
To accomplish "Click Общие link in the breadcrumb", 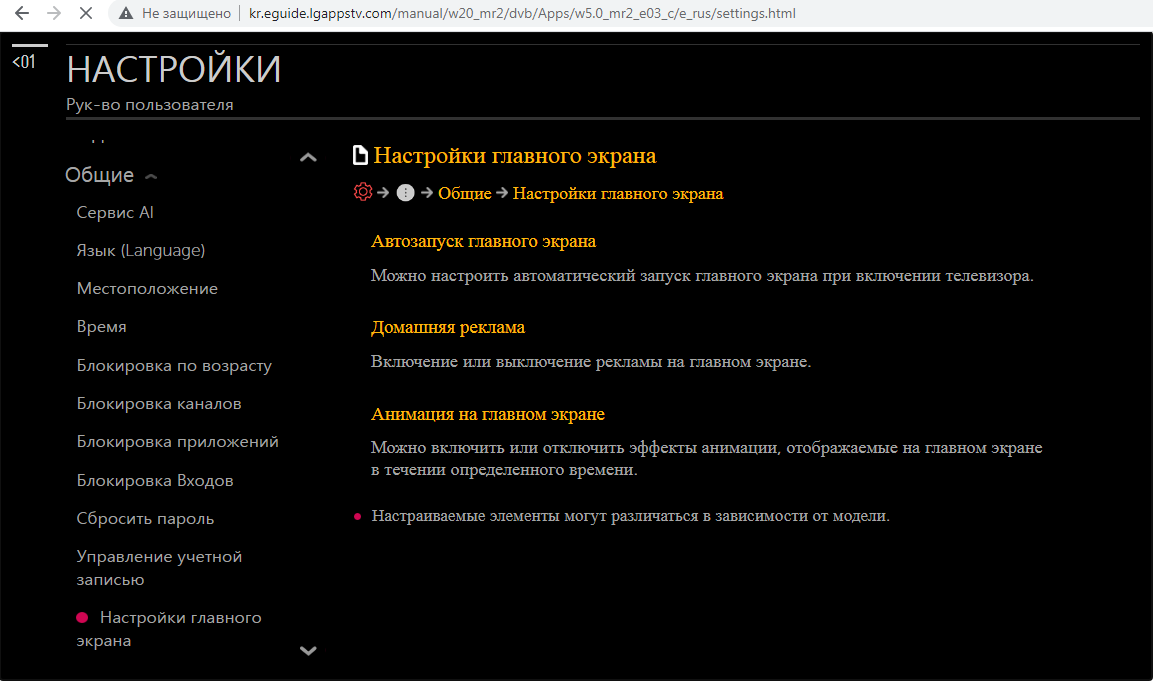I will coord(464,193).
